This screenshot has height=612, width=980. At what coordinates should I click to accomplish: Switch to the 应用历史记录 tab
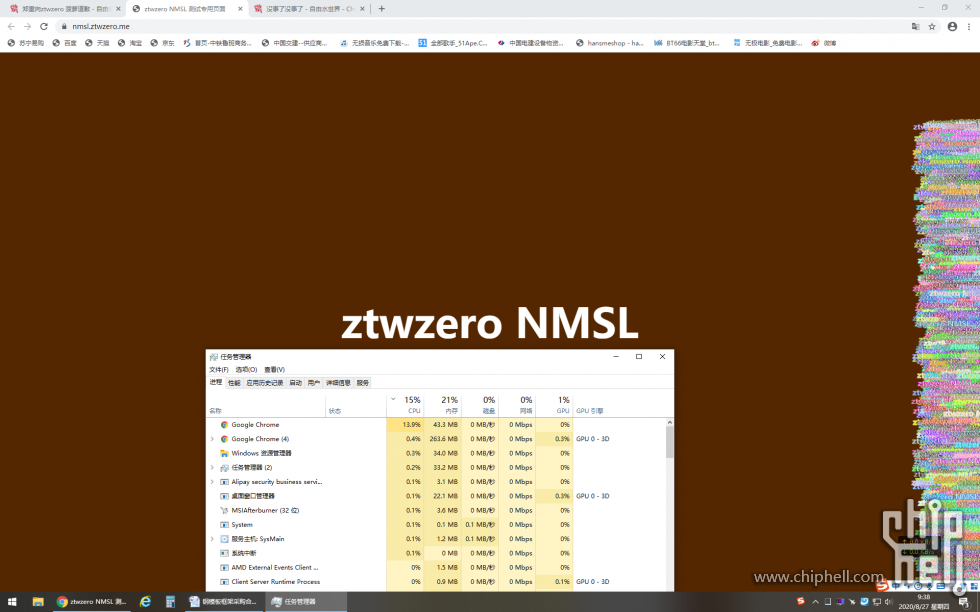point(265,383)
